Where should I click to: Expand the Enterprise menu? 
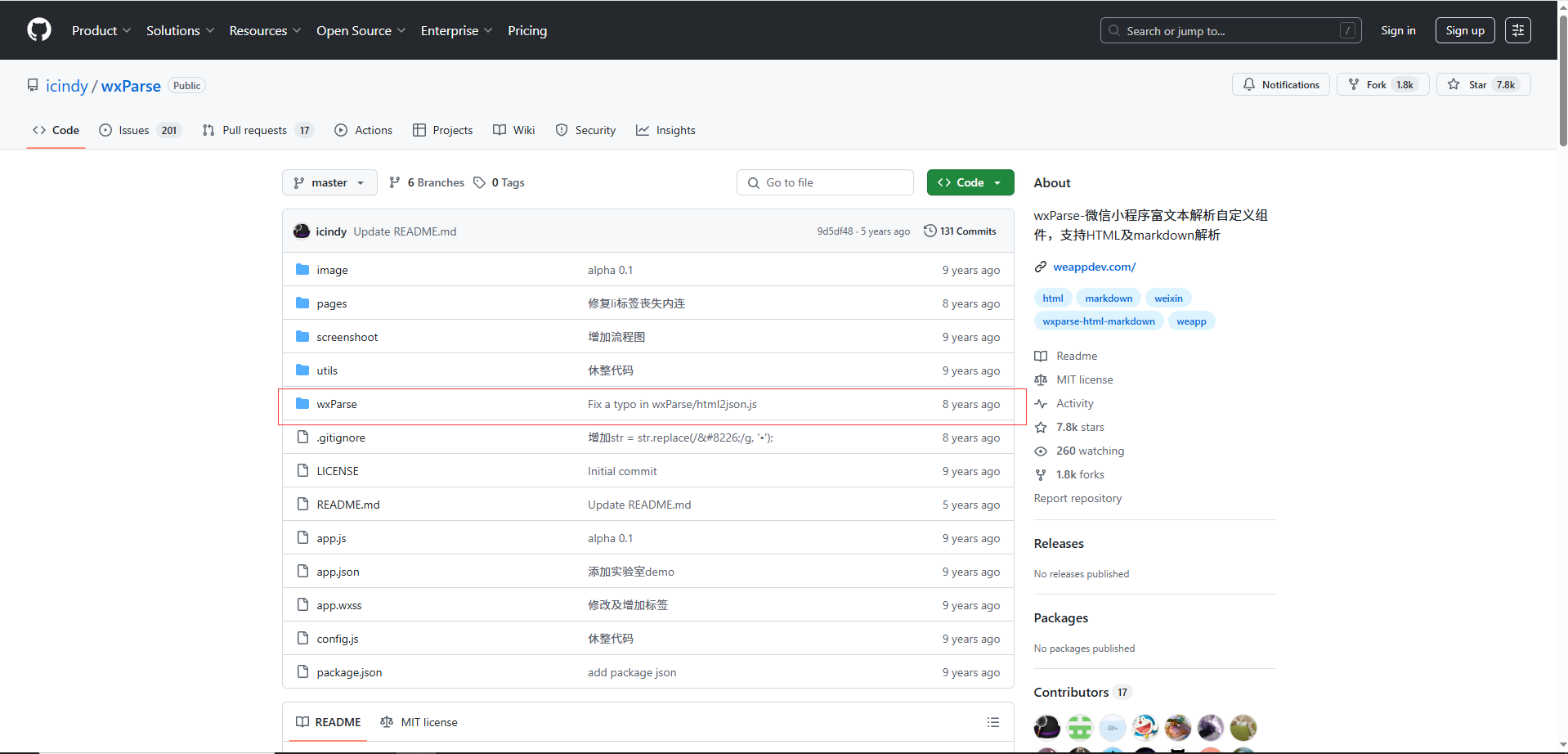(x=456, y=30)
